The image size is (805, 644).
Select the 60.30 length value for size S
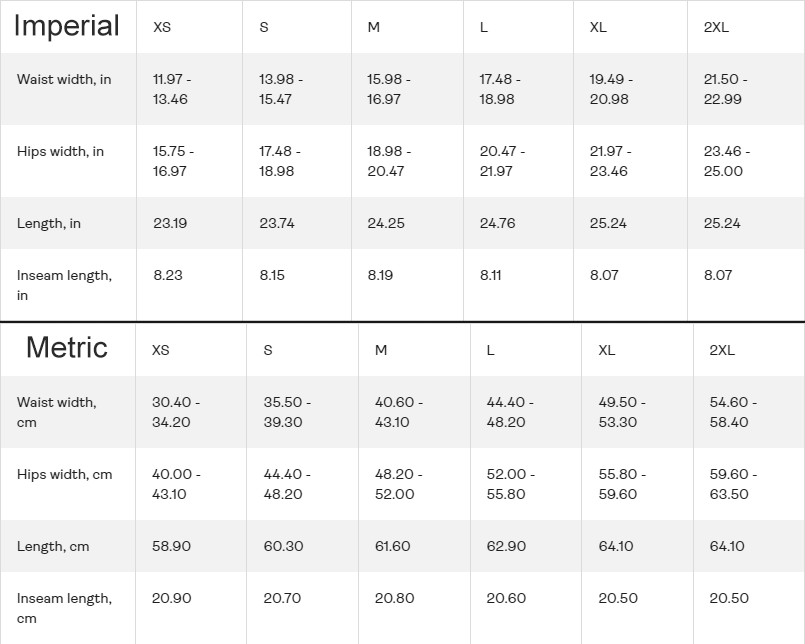pyautogui.click(x=284, y=546)
